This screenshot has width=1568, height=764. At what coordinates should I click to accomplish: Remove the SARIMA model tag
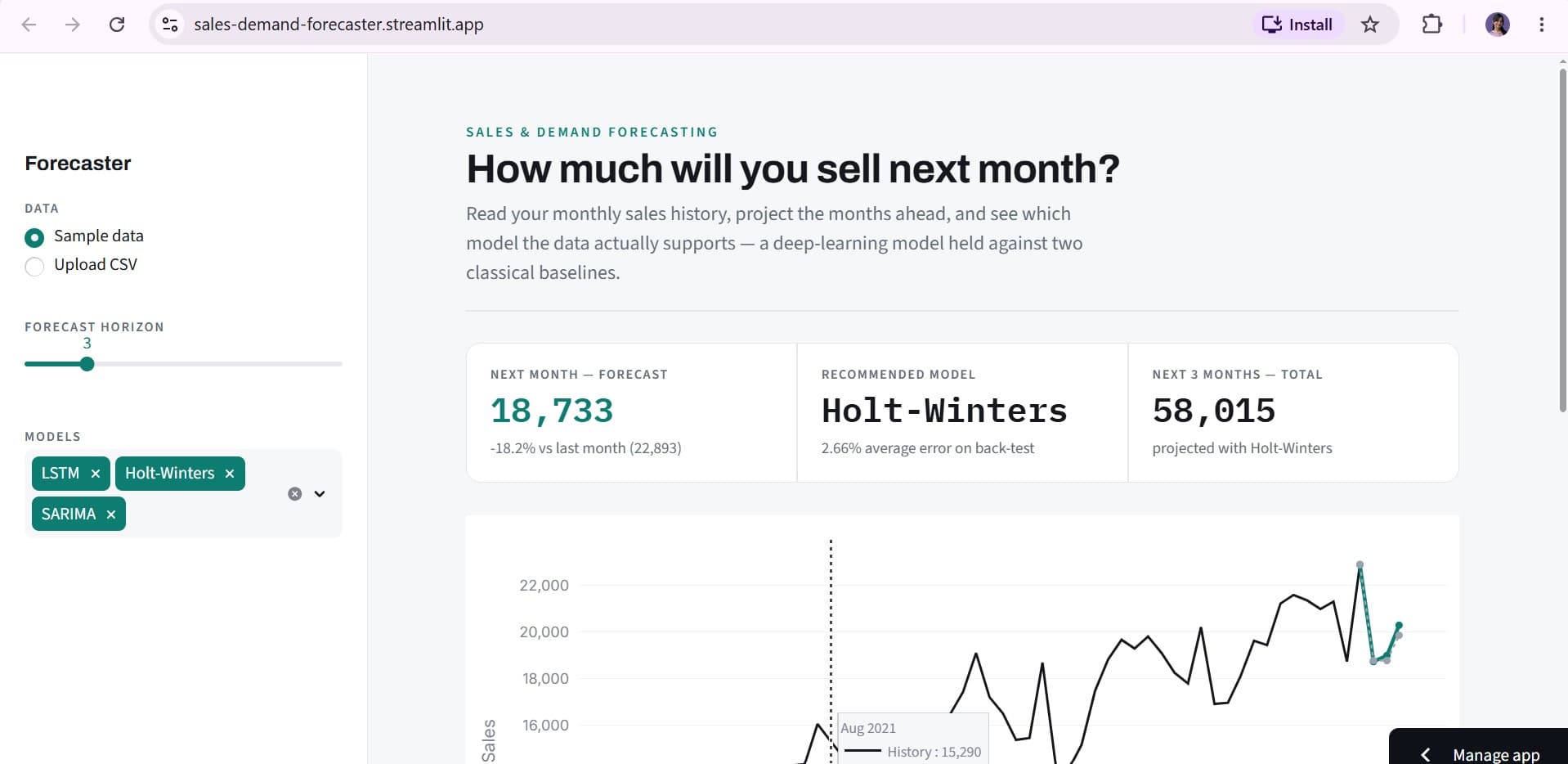click(111, 515)
